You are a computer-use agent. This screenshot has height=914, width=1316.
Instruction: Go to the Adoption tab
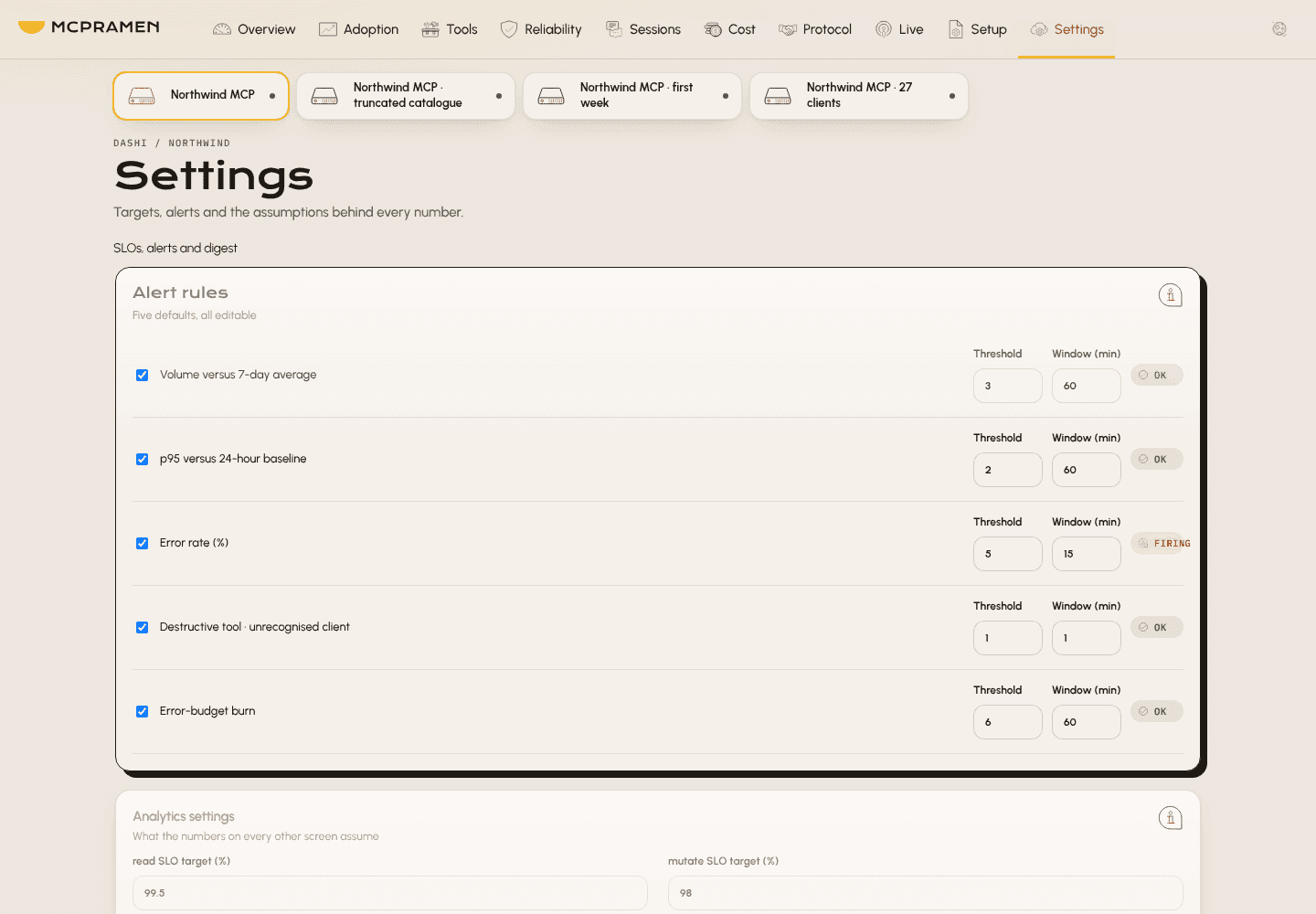coord(358,29)
